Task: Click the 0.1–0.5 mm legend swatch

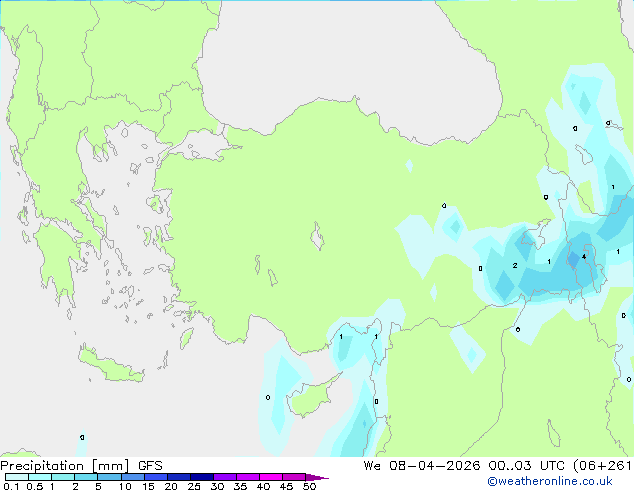Action: (17, 477)
